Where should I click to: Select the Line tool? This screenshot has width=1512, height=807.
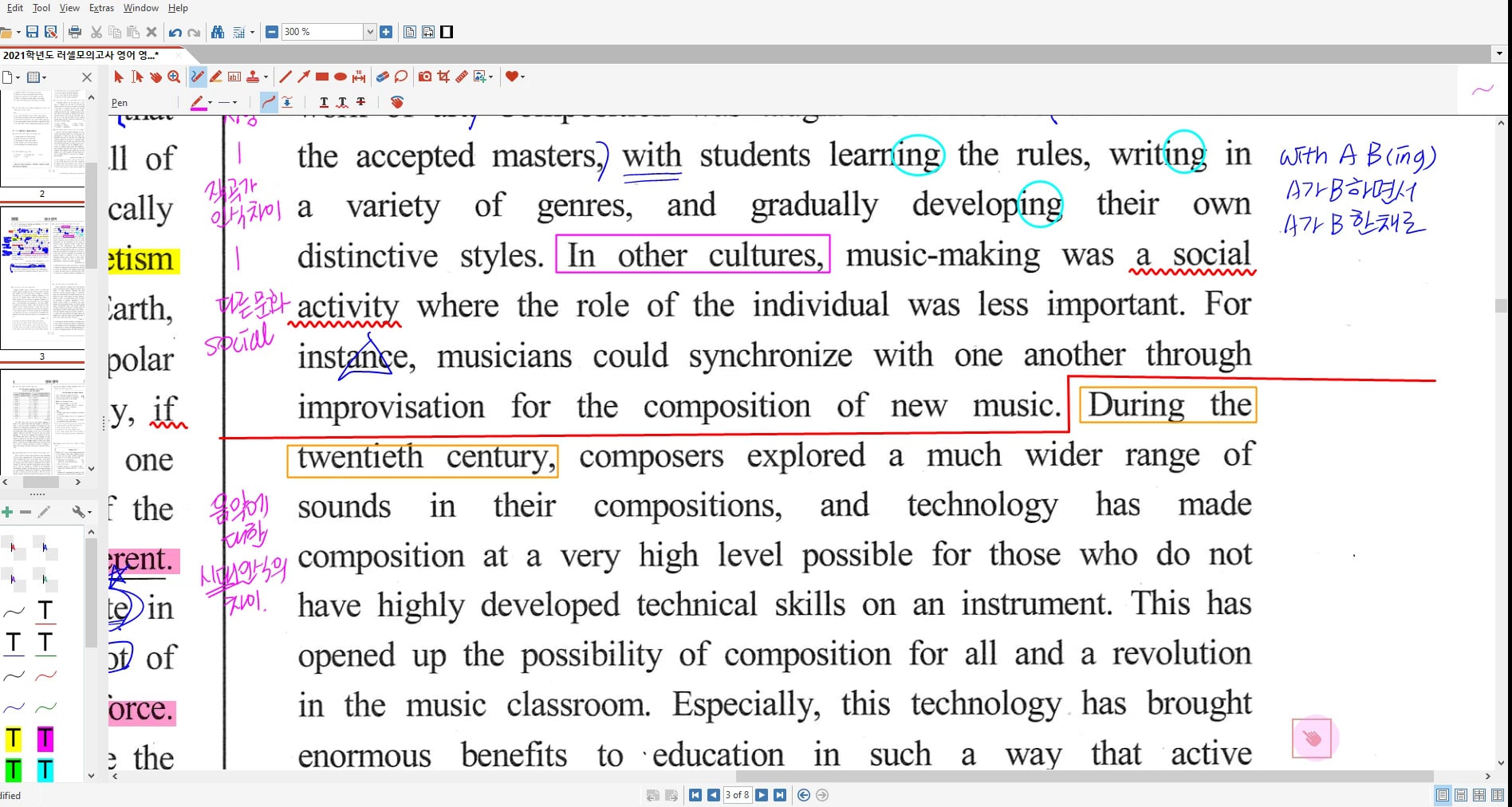[x=285, y=77]
